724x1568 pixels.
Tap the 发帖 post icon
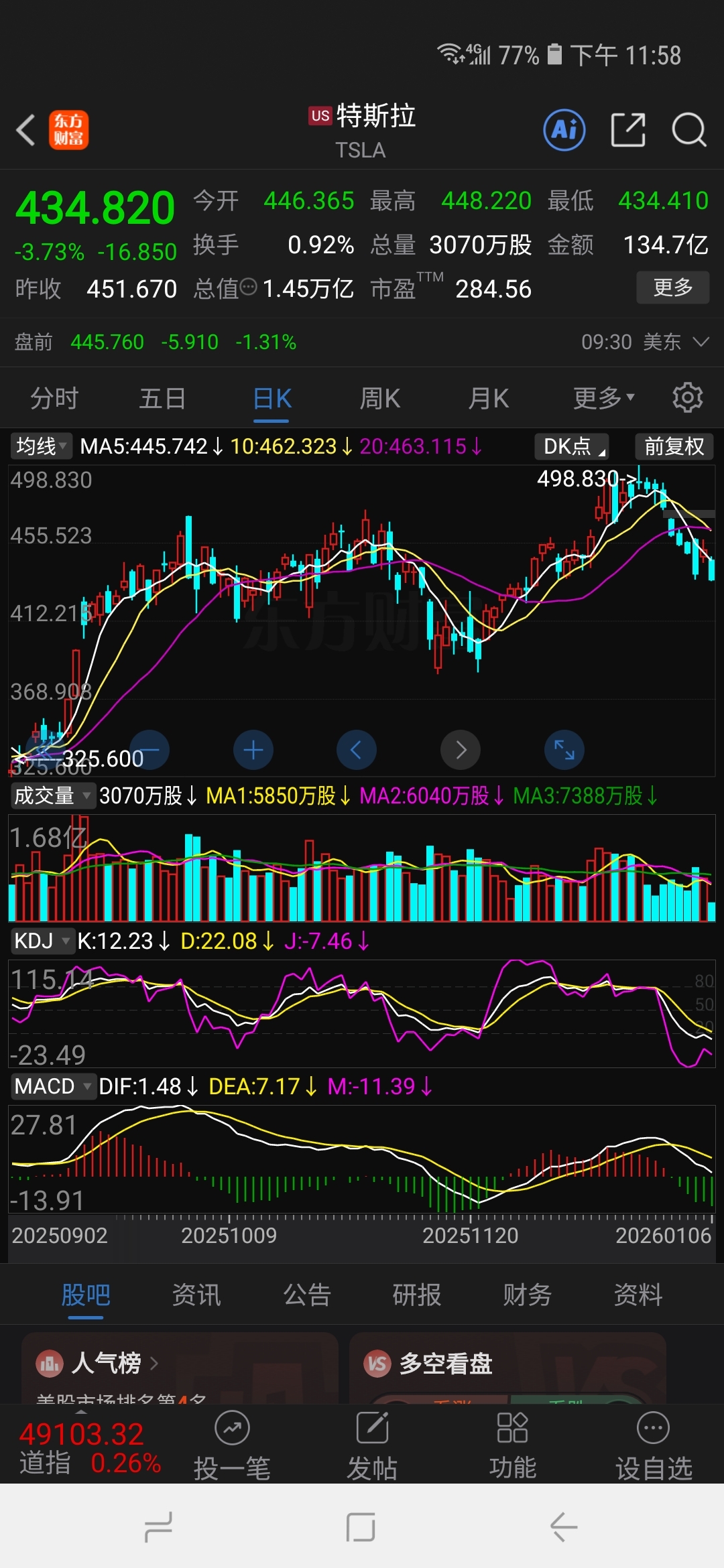[x=373, y=1428]
